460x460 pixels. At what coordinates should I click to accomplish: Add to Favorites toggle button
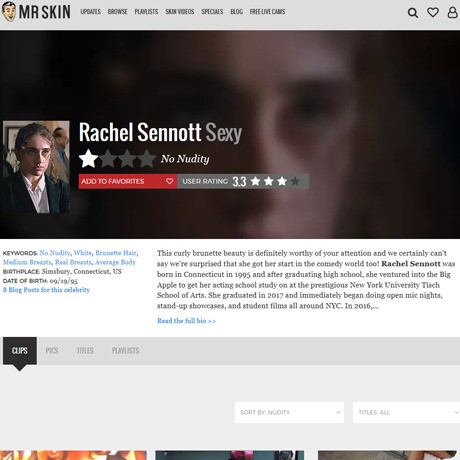pos(128,181)
